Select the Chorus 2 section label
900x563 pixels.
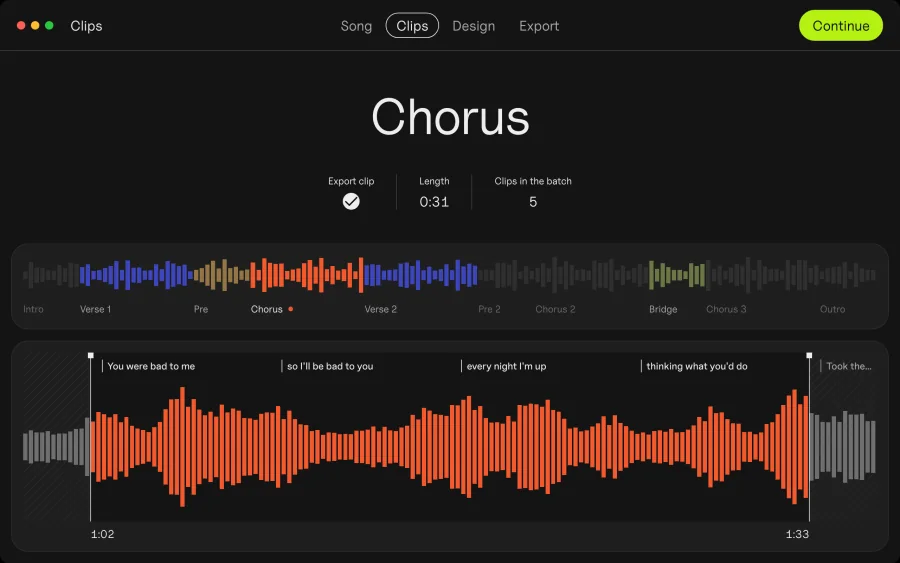pos(555,309)
